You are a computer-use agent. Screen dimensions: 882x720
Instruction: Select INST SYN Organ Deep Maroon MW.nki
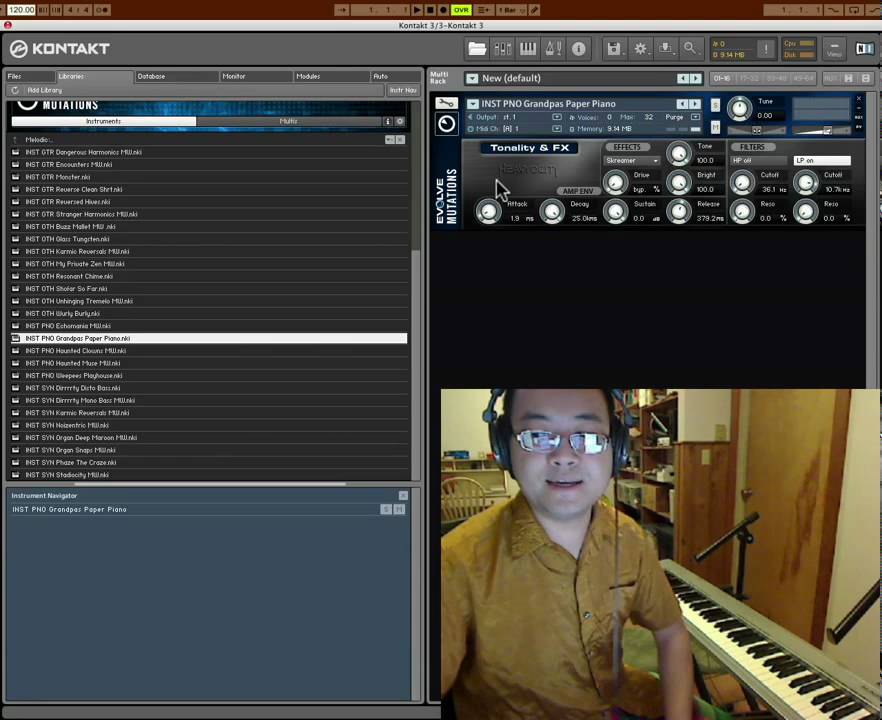click(x=209, y=438)
